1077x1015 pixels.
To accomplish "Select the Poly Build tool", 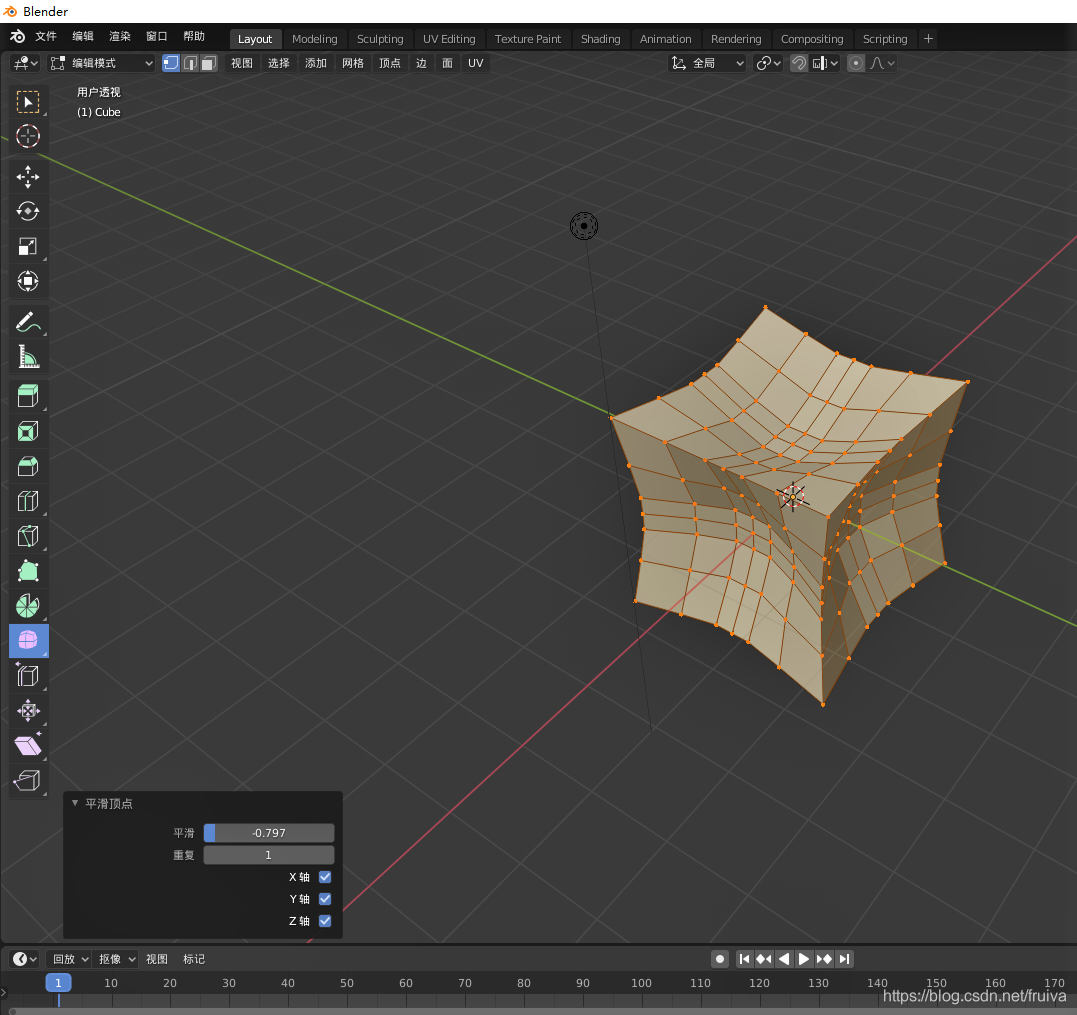I will pyautogui.click(x=27, y=571).
